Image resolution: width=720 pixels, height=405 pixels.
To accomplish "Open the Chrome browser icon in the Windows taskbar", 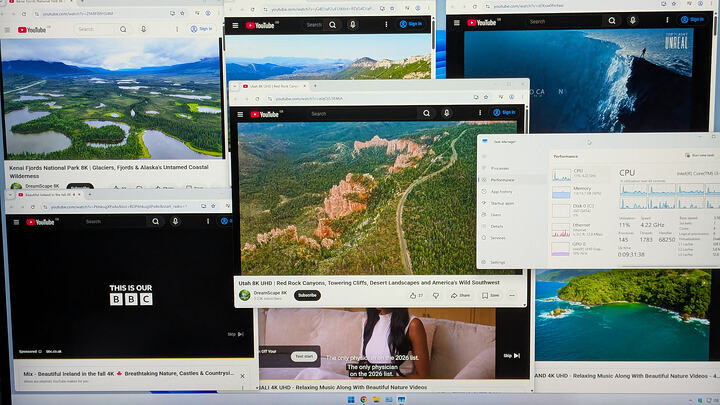I will coord(364,400).
